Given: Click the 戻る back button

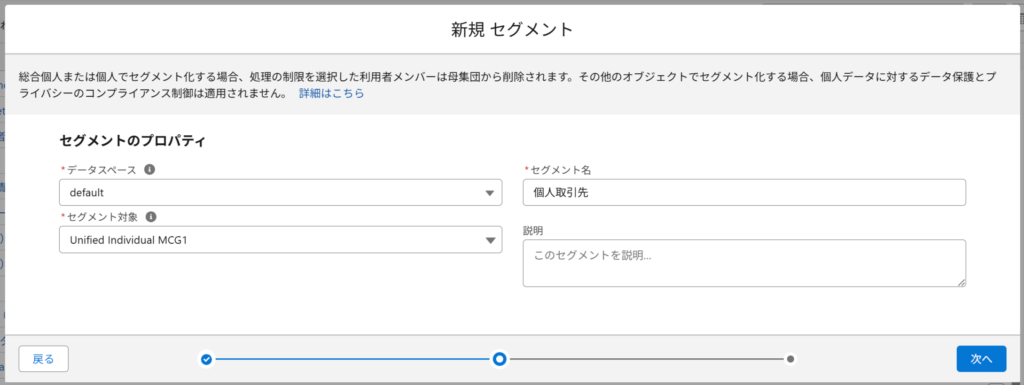Looking at the screenshot, I should click(44, 359).
